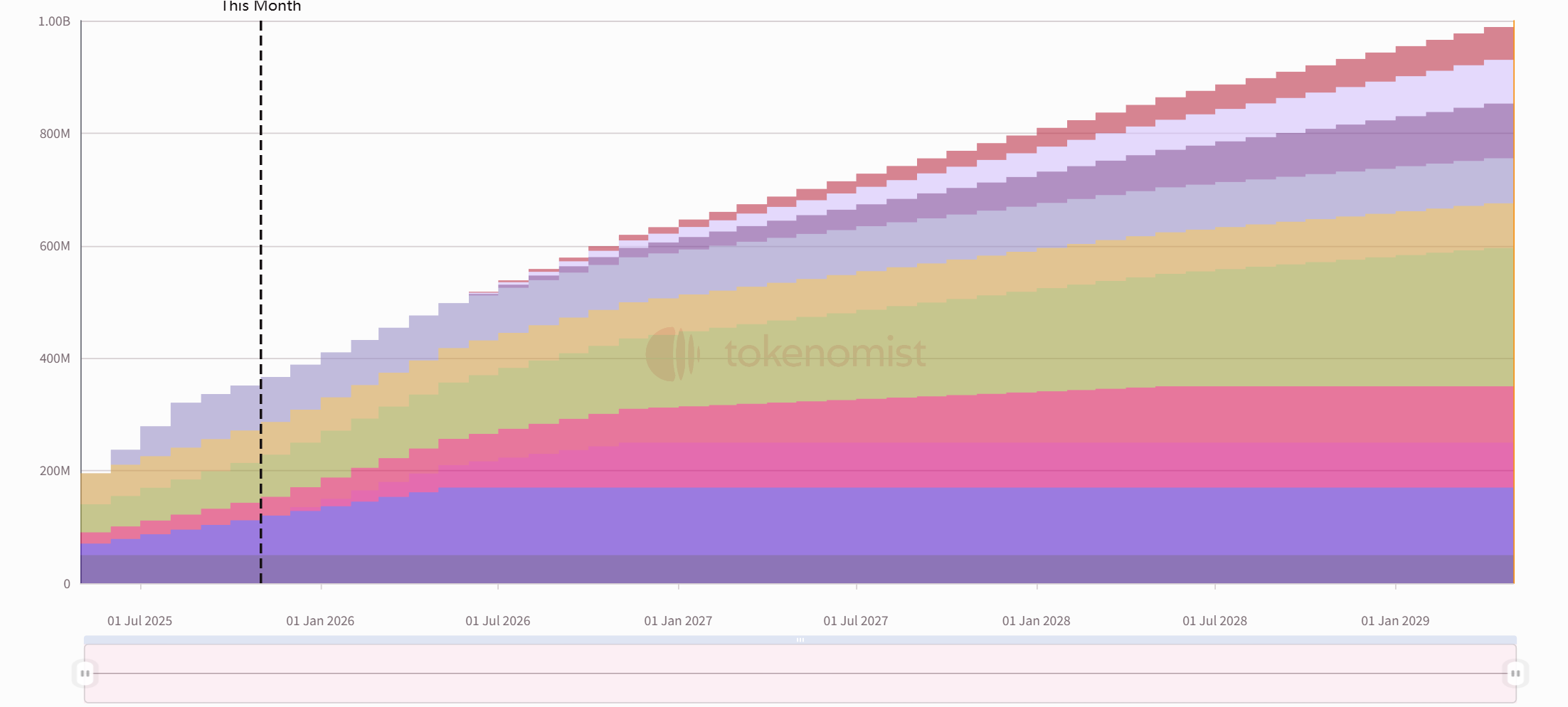Click the 01 Jul 2025 axis label

139,620
